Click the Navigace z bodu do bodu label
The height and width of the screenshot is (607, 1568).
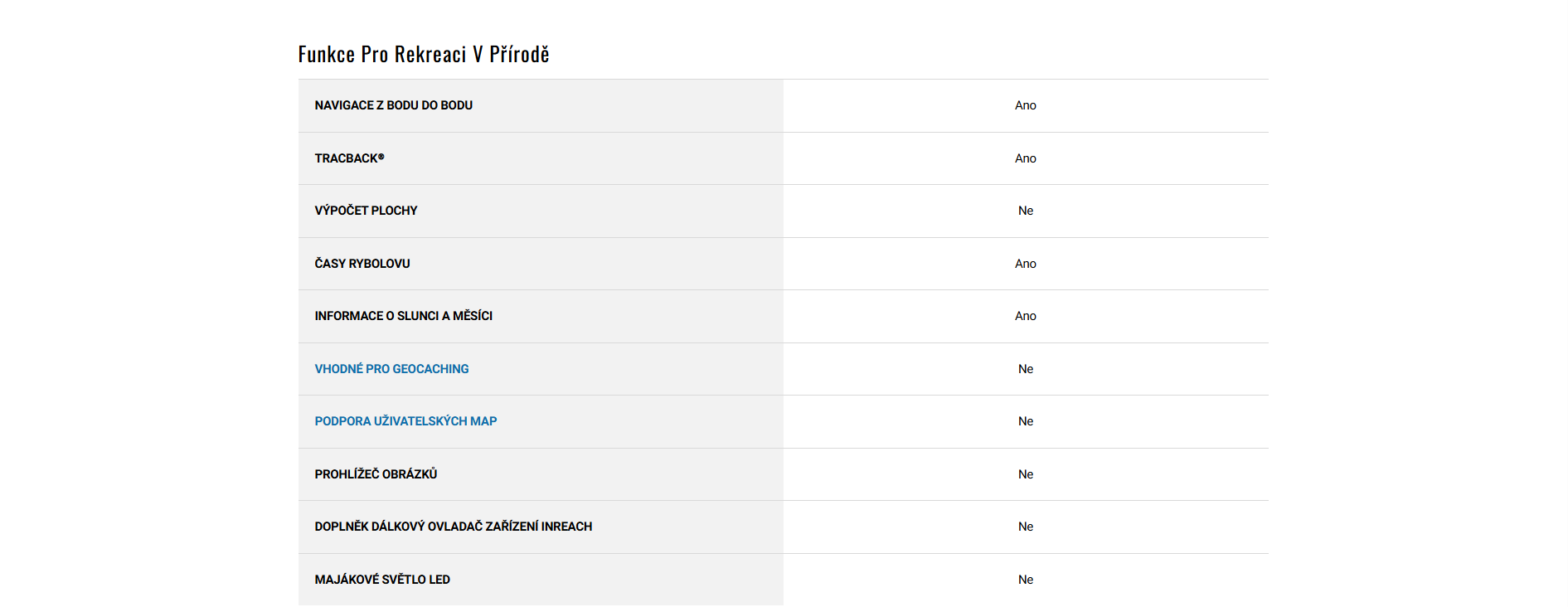pos(393,105)
